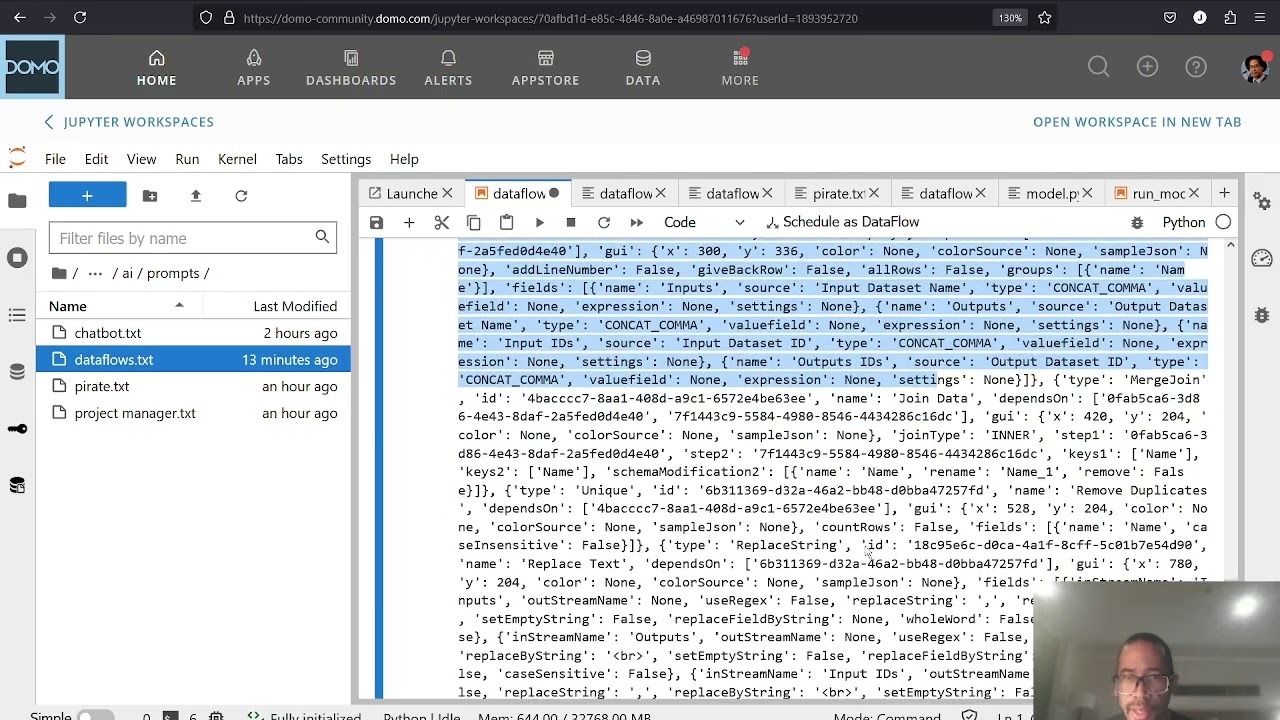Click Schedule as DataFlow

pyautogui.click(x=842, y=222)
